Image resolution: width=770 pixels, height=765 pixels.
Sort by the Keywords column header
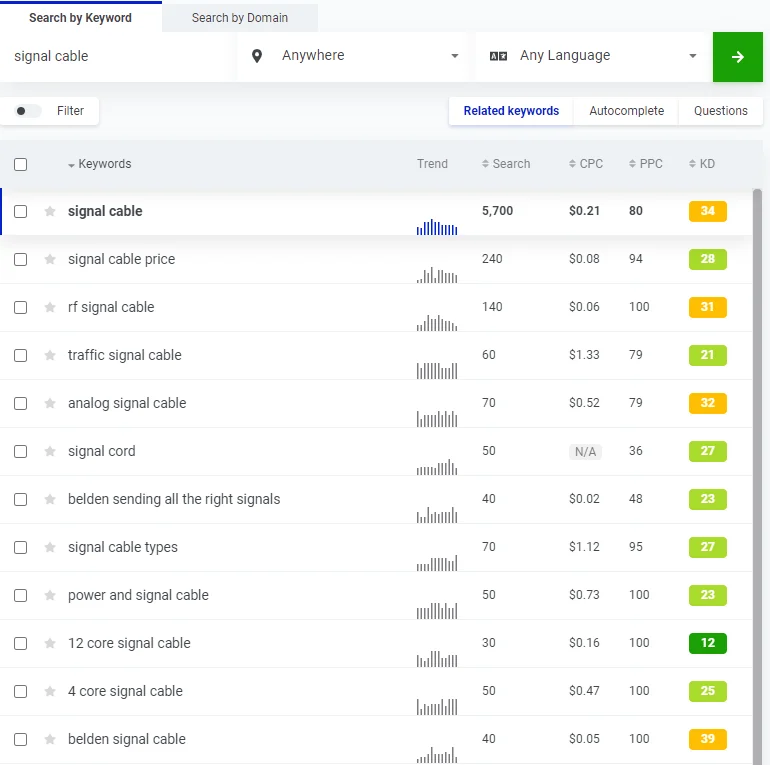click(104, 164)
